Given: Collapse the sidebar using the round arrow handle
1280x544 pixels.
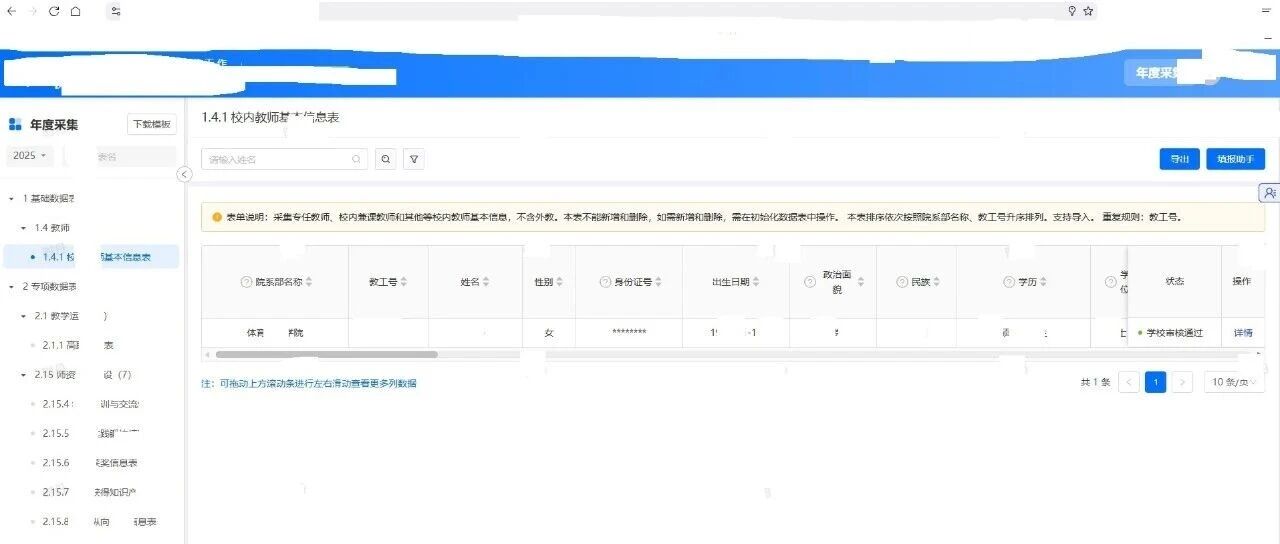Looking at the screenshot, I should 184,174.
